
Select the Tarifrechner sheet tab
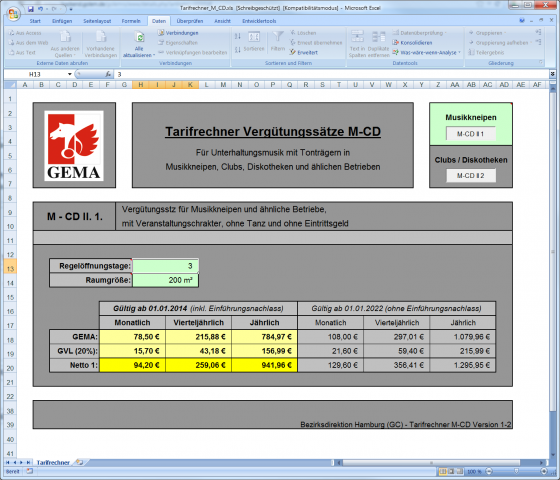(x=53, y=462)
